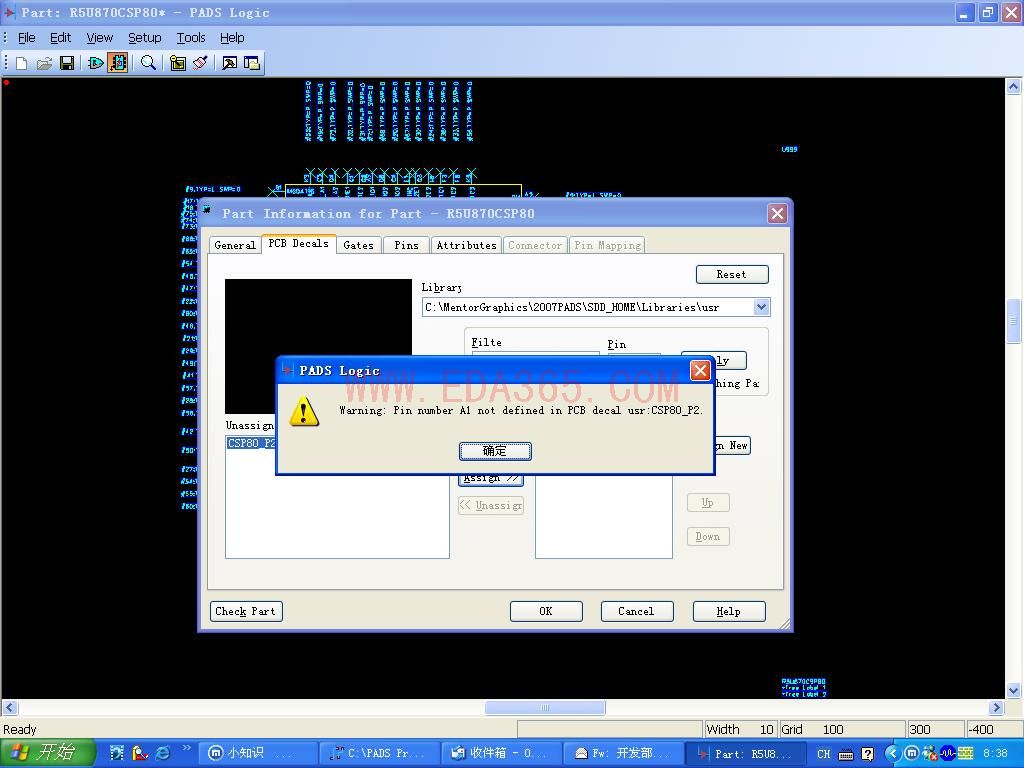Viewport: 1024px width, 768px height.
Task: Click the vertical scrollbar down arrow
Action: point(1014,690)
